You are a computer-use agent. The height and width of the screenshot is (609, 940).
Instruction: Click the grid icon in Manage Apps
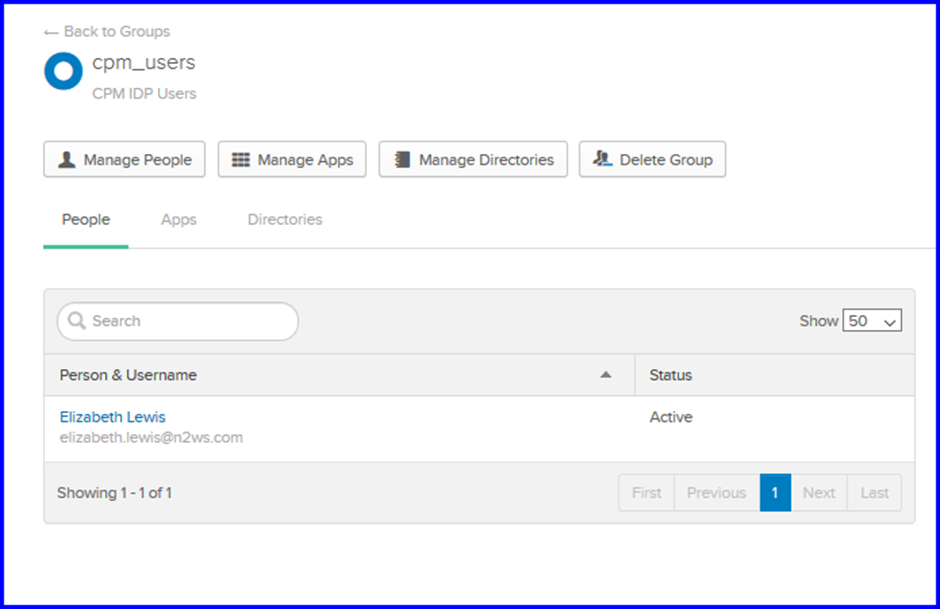pos(240,159)
